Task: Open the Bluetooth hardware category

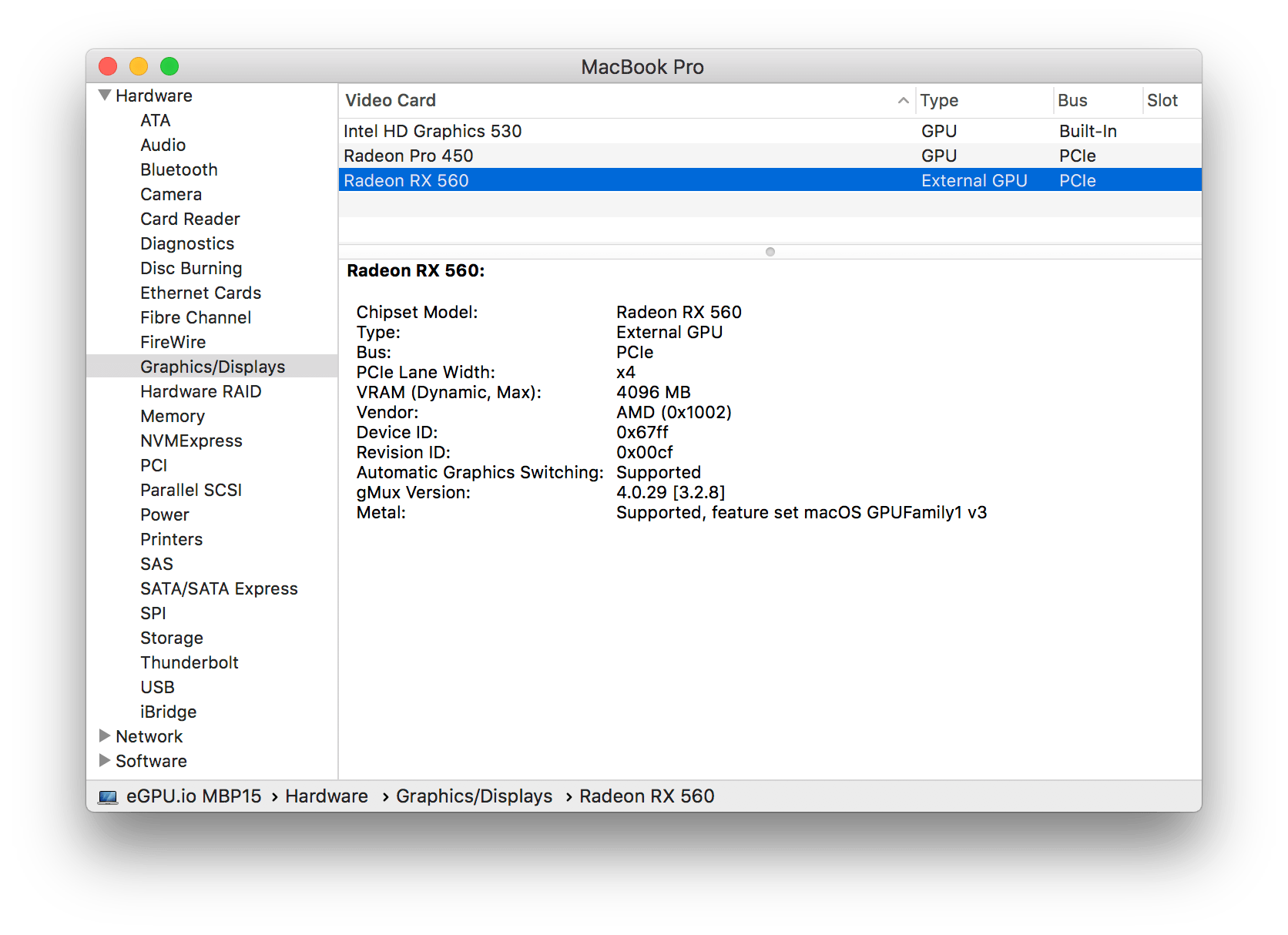Action: point(179,169)
